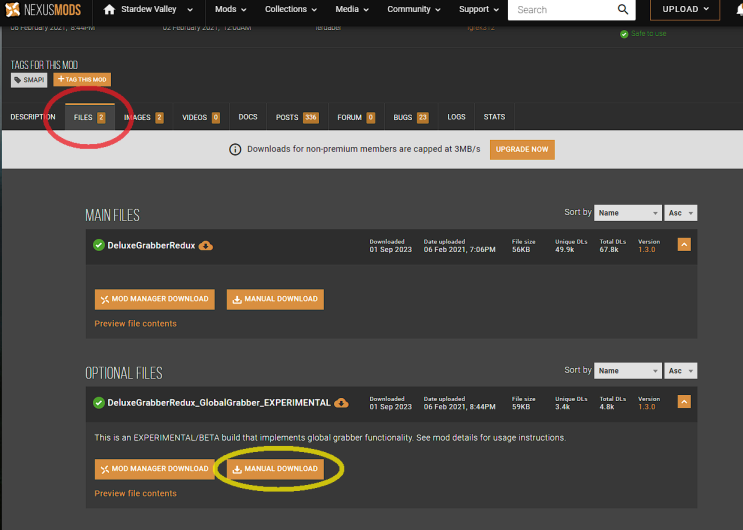Open the Collections menu
Screen dimensions: 743x530
coord(290,9)
